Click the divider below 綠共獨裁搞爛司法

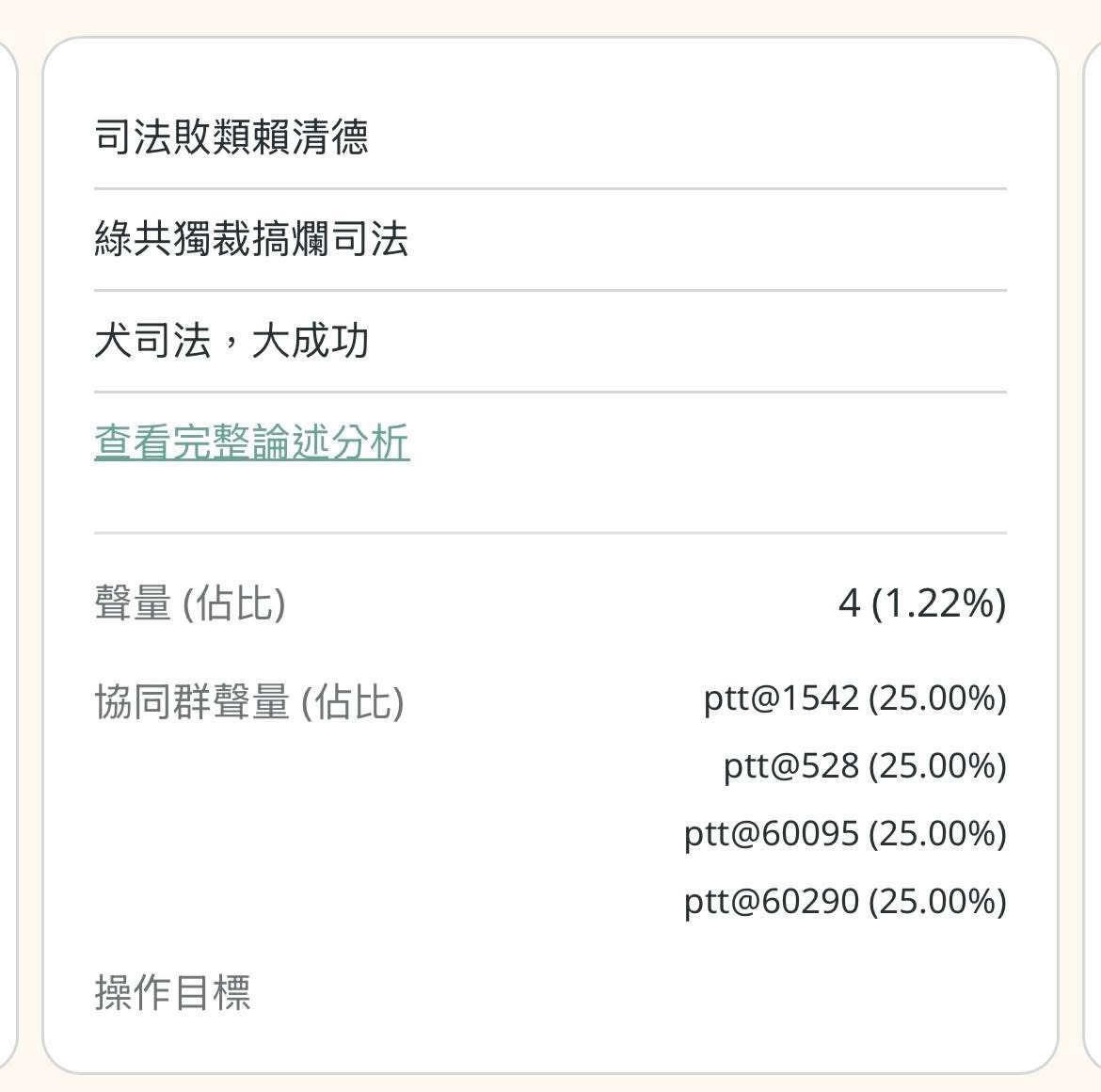(x=550, y=290)
